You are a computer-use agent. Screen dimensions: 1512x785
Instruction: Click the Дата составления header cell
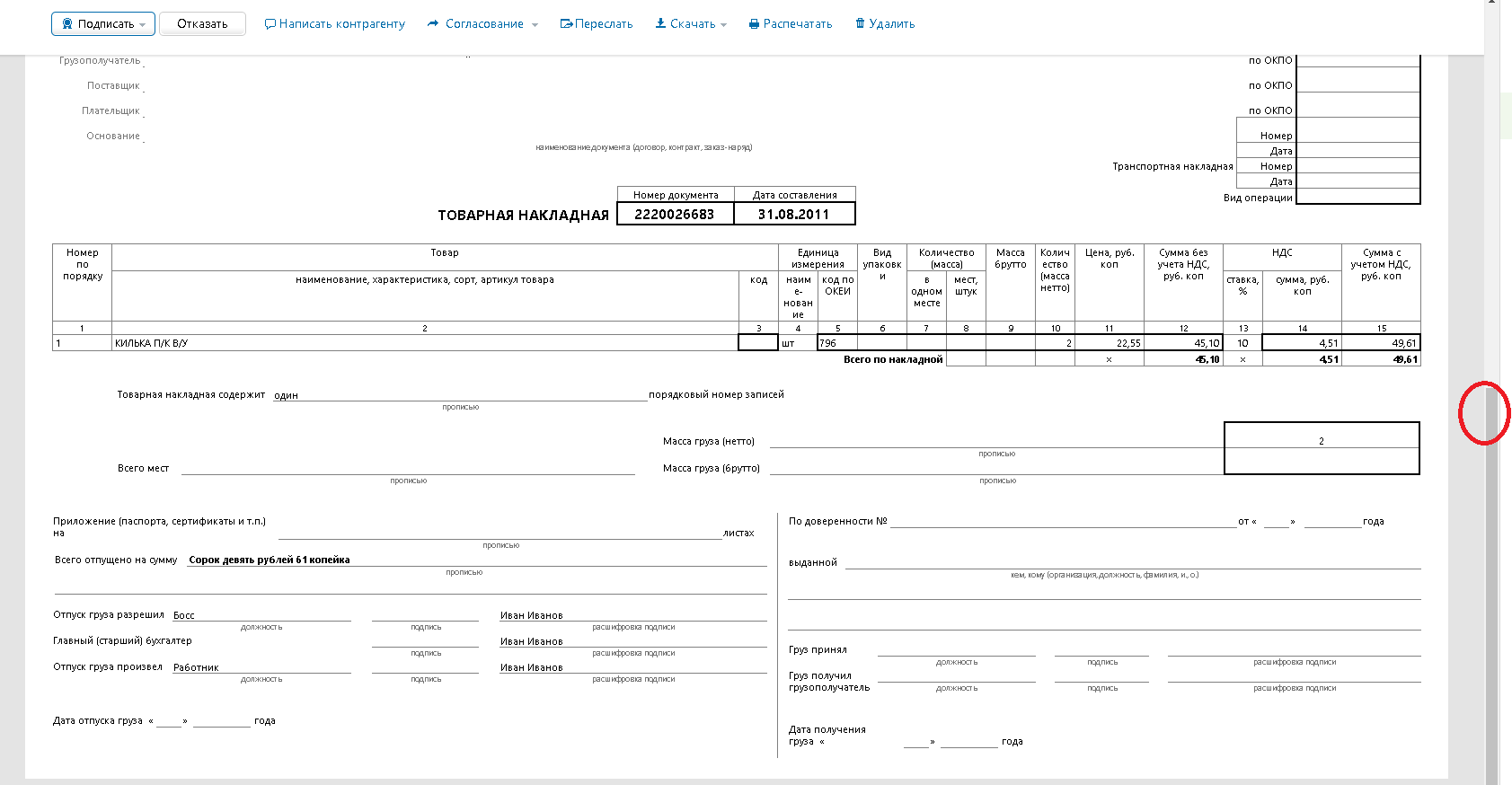(x=795, y=195)
